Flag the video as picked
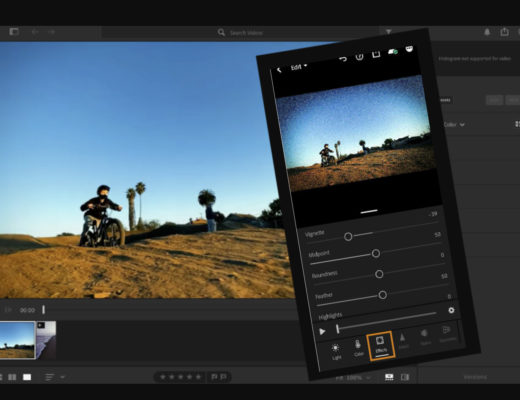 214,377
